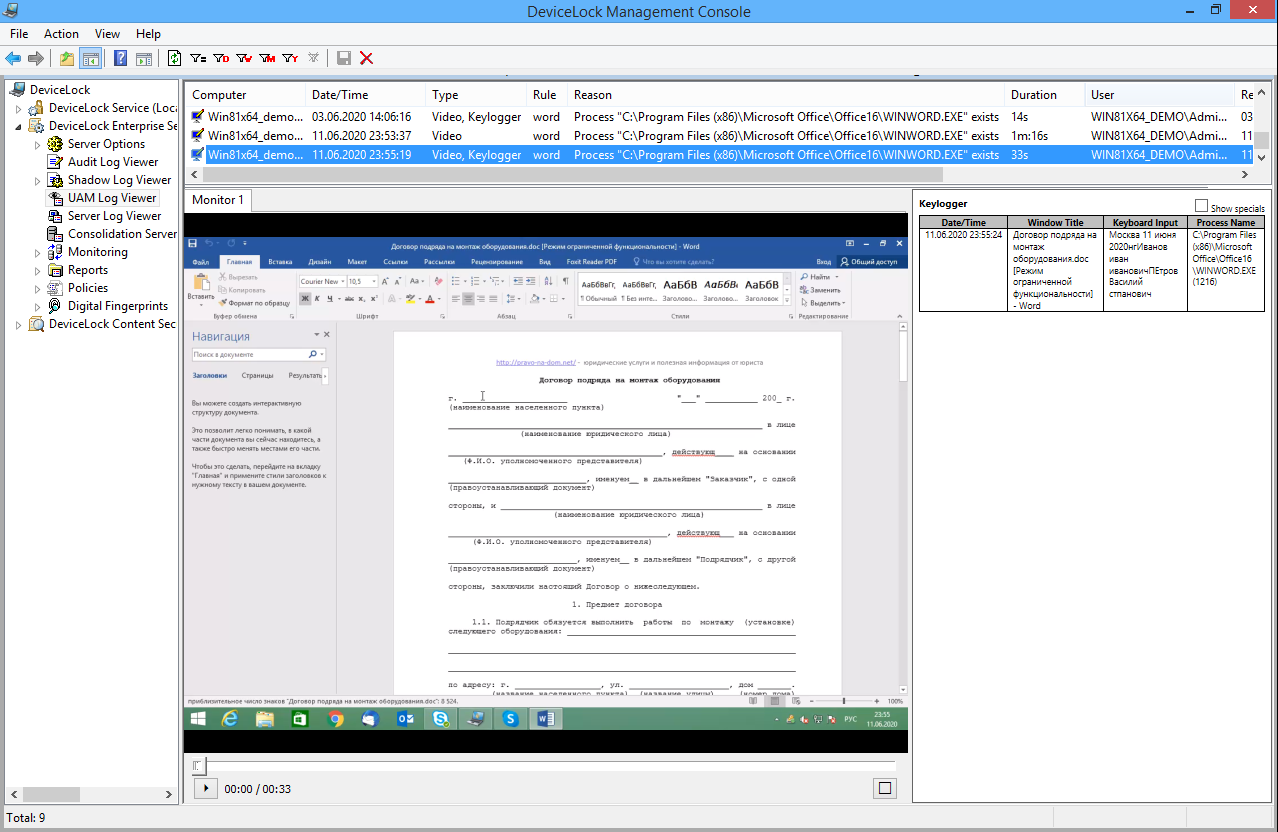The width and height of the screenshot is (1278, 832).
Task: Select UAM Log Viewer in the tree
Action: (x=112, y=198)
